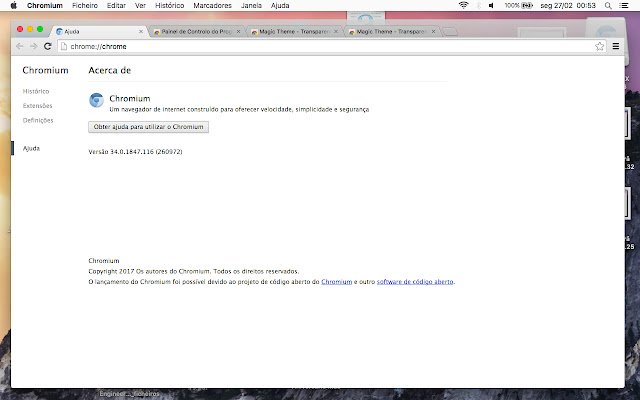Reload the current page
Viewport: 640px width, 400px height.
47,47
